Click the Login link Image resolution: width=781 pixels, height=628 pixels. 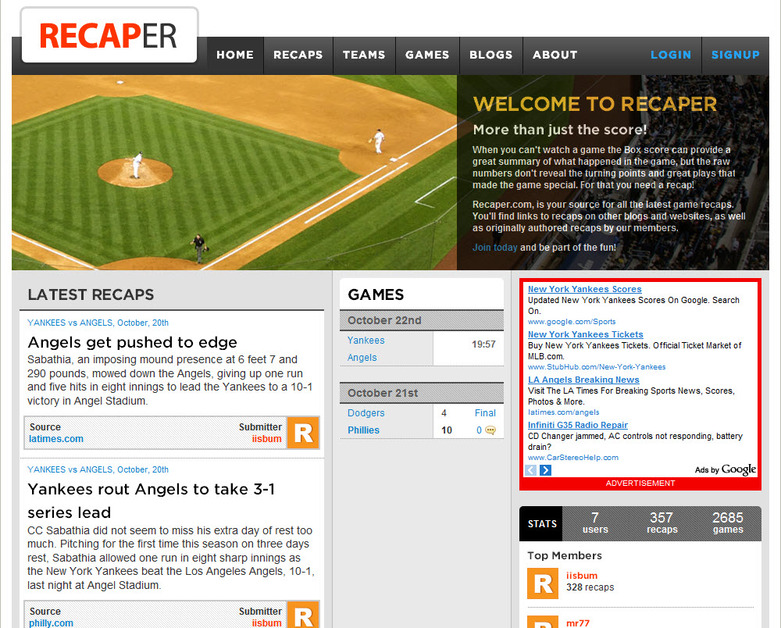[x=671, y=55]
